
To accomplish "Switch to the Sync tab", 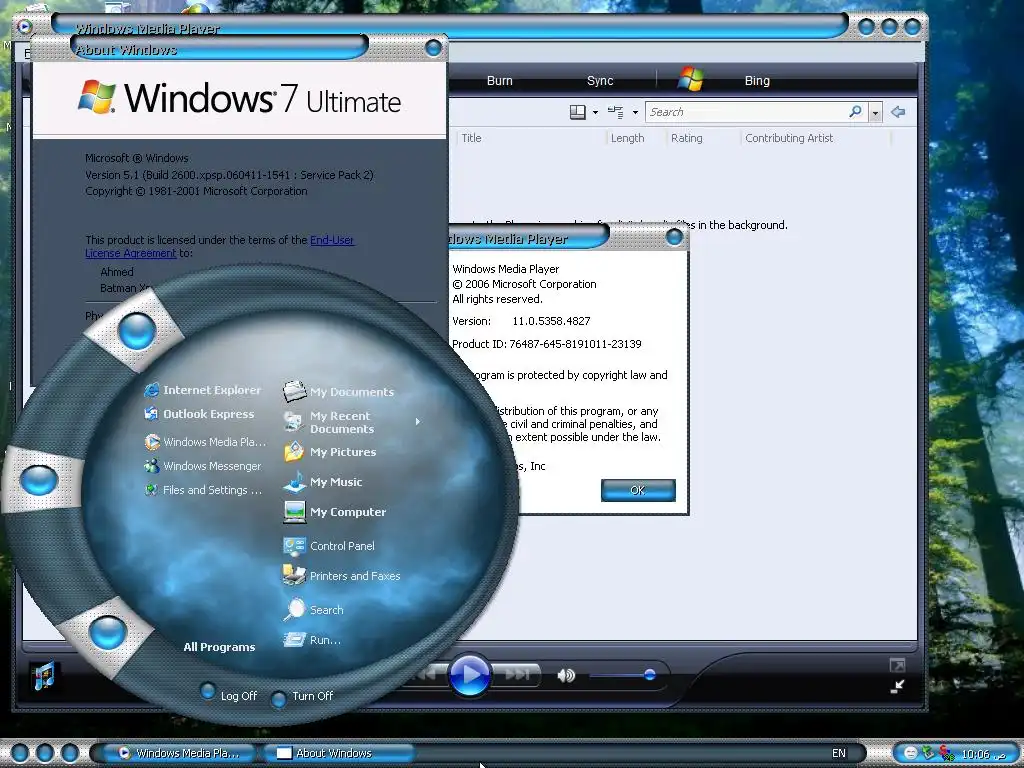I will tap(600, 81).
